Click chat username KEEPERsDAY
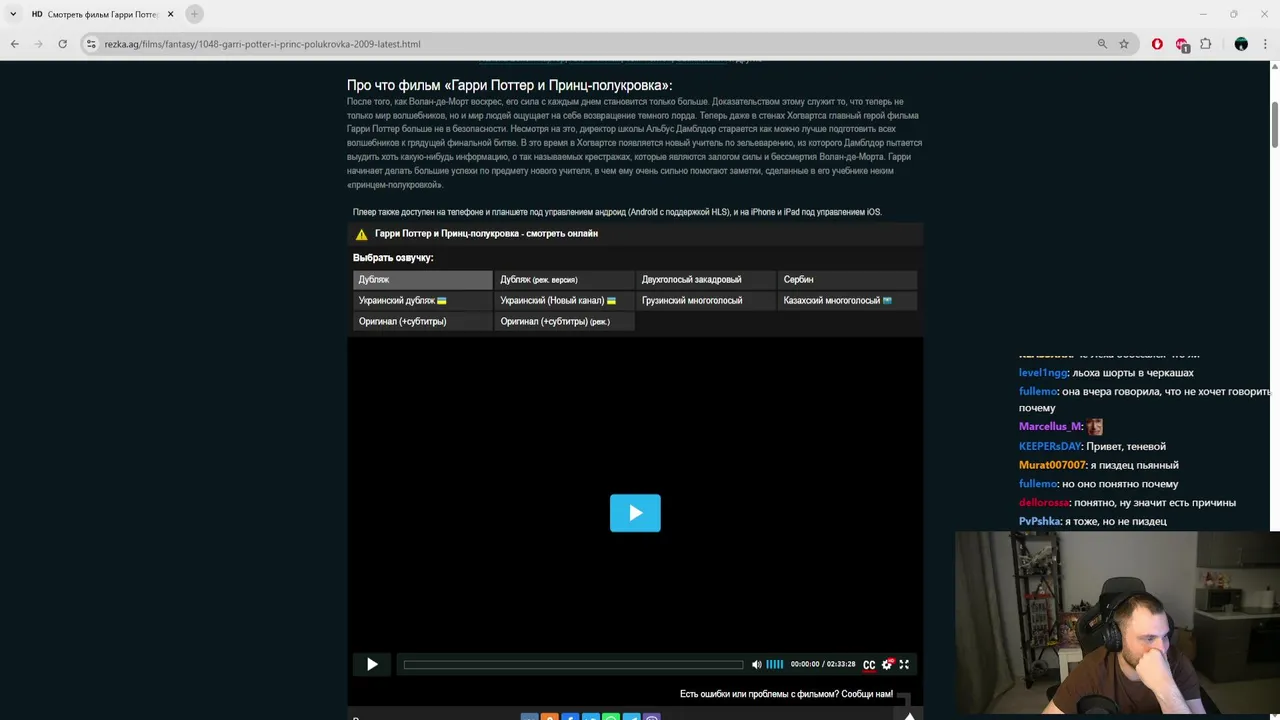Image resolution: width=1280 pixels, height=720 pixels. click(1050, 446)
